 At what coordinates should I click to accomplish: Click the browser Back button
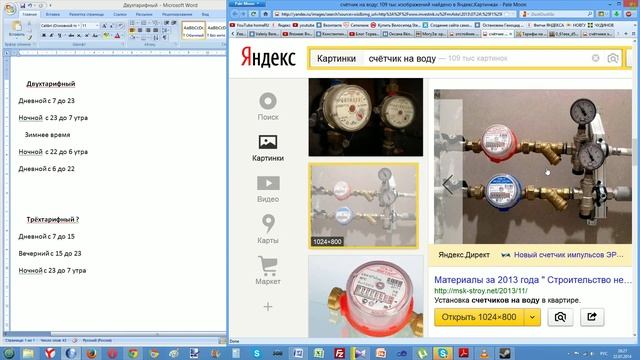tap(236, 14)
